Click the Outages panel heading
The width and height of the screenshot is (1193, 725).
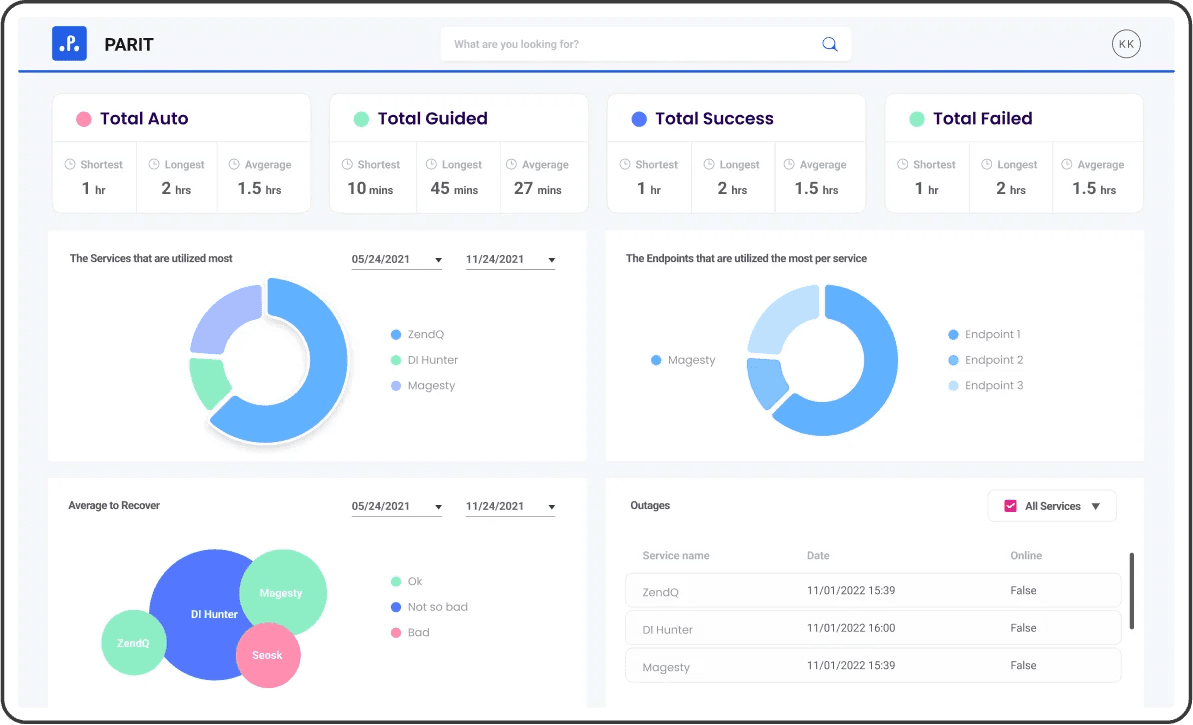[x=650, y=505]
